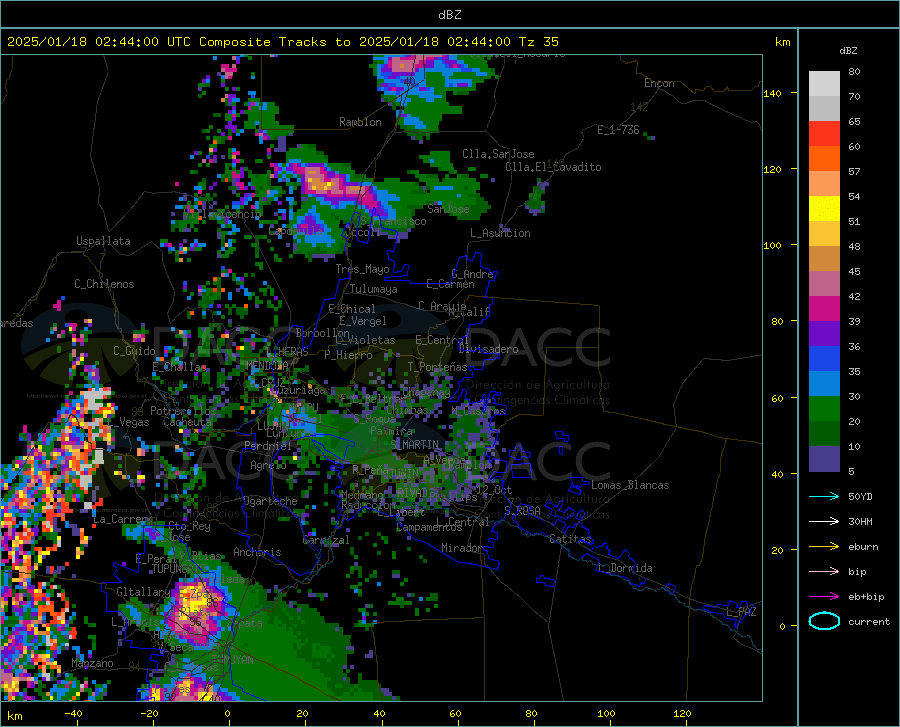Select the light gray 70-80 dBZ band
The width and height of the screenshot is (900, 727).
[824, 84]
